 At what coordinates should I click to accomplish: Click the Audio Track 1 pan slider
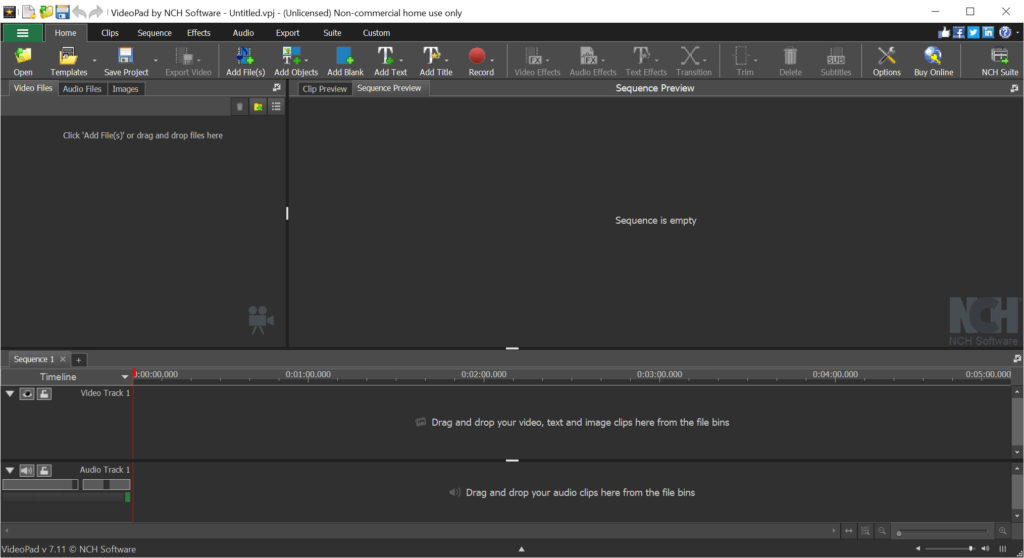pyautogui.click(x=106, y=485)
